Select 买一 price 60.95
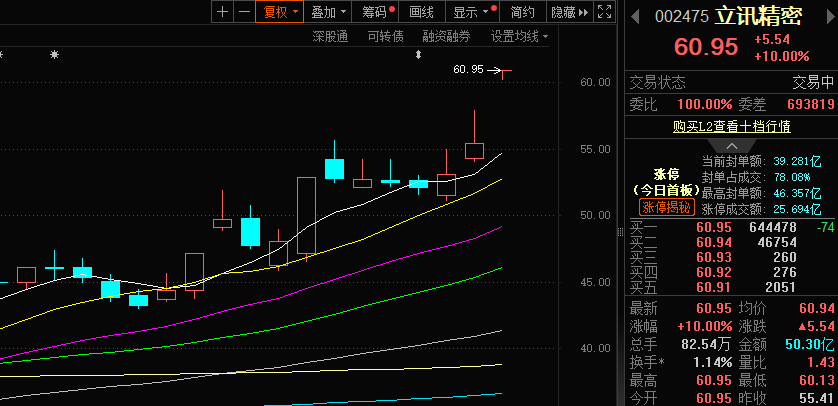The width and height of the screenshot is (838, 406). (x=713, y=228)
